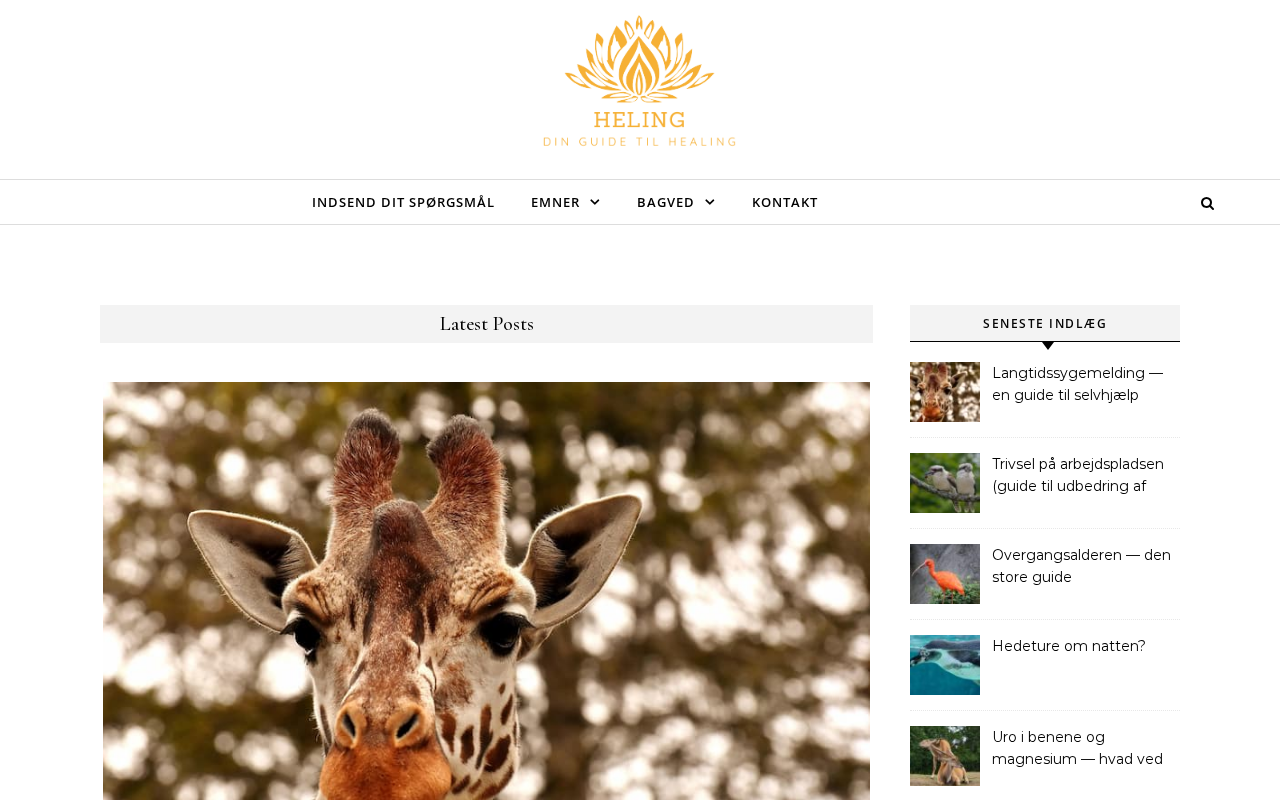Open the large giraffe featured image
The image size is (1280, 800).
point(486,591)
